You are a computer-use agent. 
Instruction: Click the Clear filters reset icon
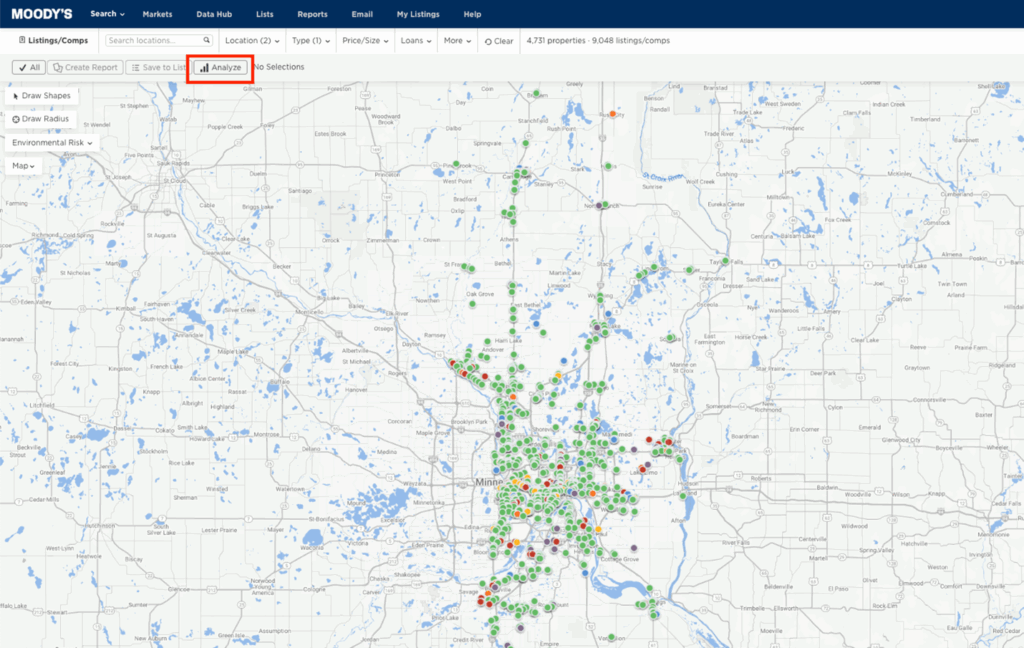click(488, 41)
